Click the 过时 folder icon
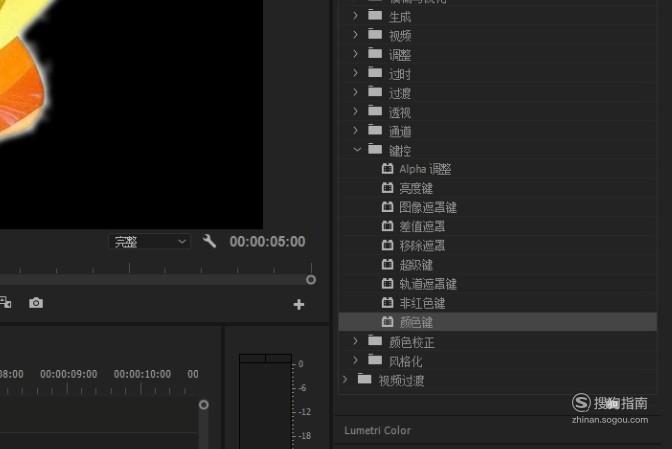The height and width of the screenshot is (449, 672). [375, 72]
